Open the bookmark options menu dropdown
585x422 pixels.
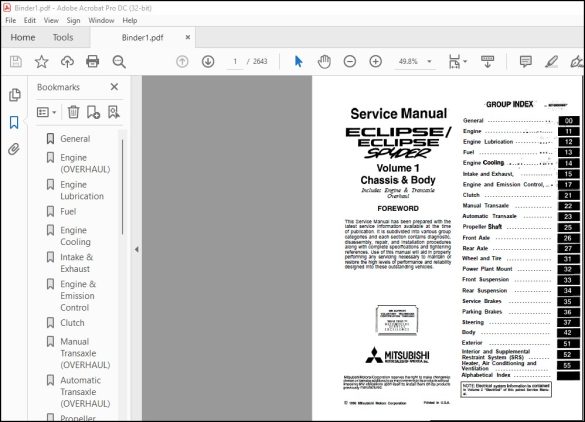[x=47, y=112]
